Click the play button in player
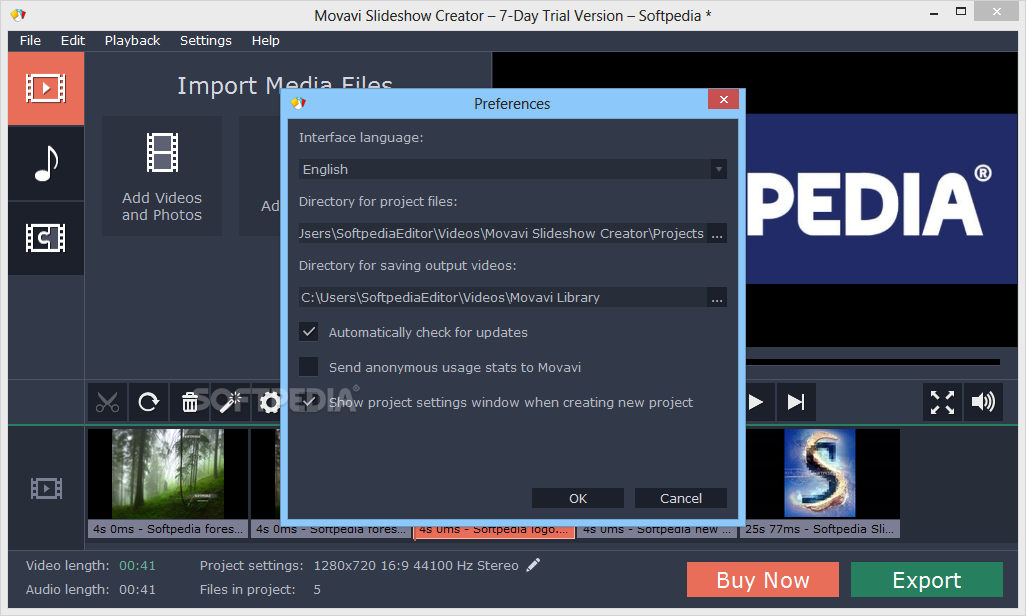 [x=756, y=402]
